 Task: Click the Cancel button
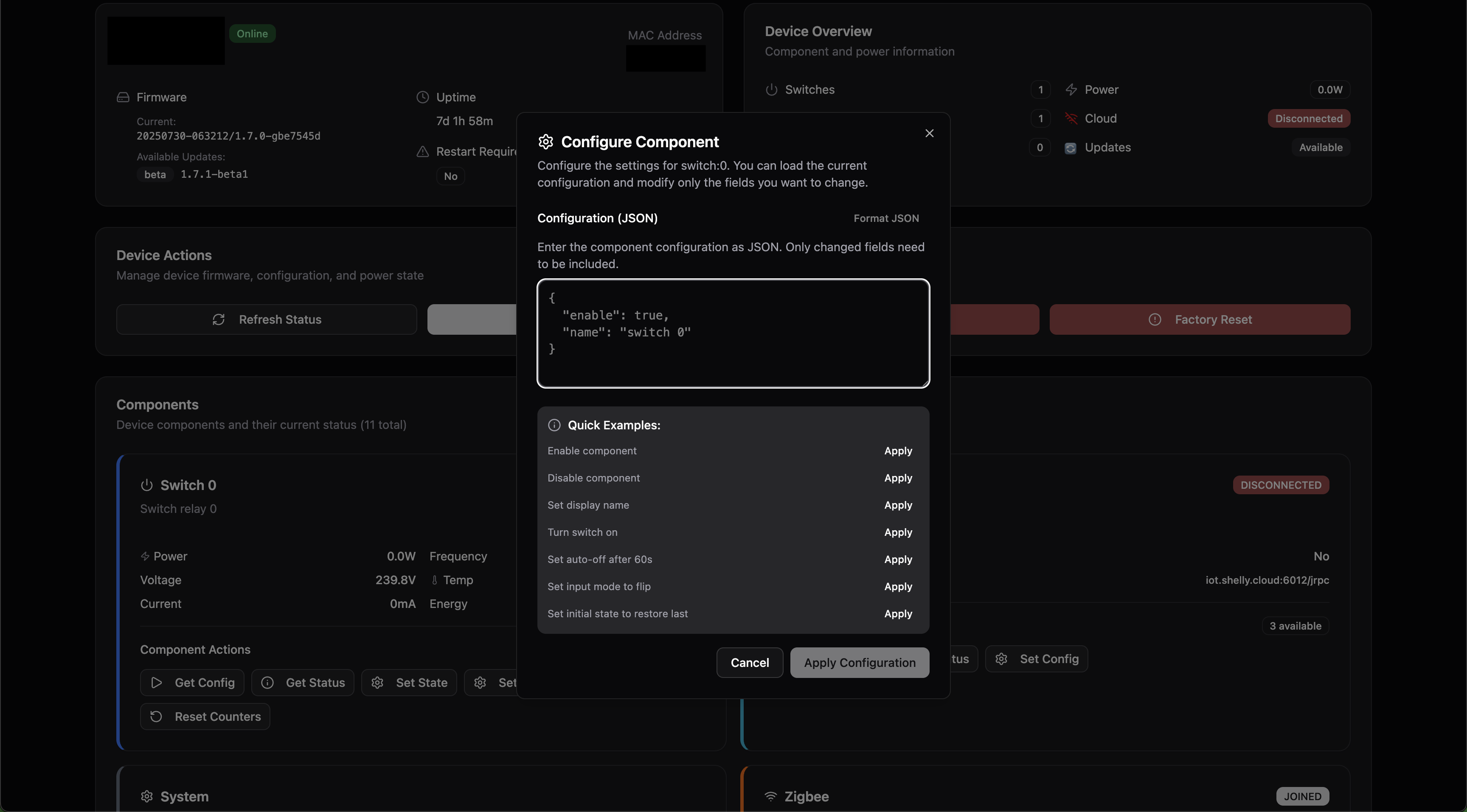coord(750,663)
